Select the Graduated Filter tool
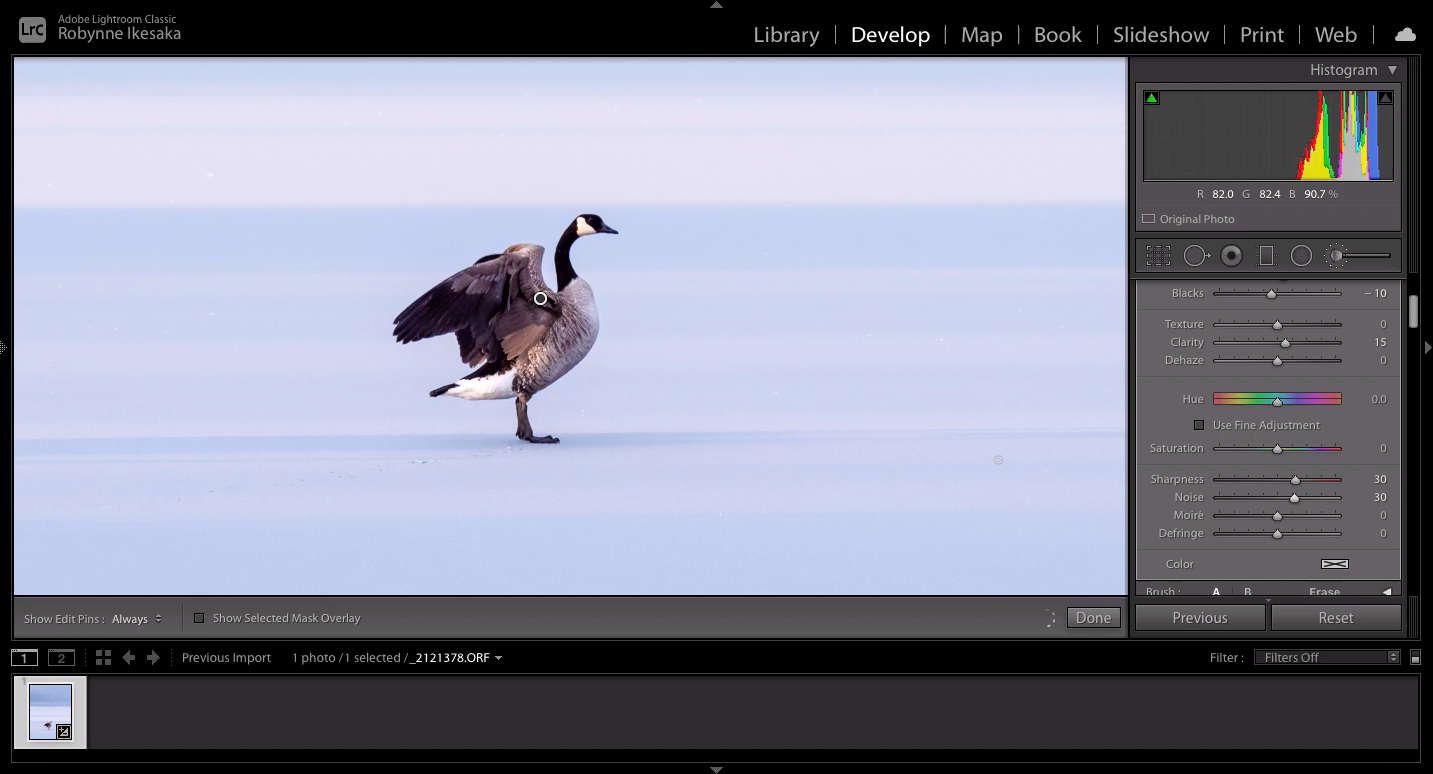The image size is (1433, 774). coord(1266,255)
